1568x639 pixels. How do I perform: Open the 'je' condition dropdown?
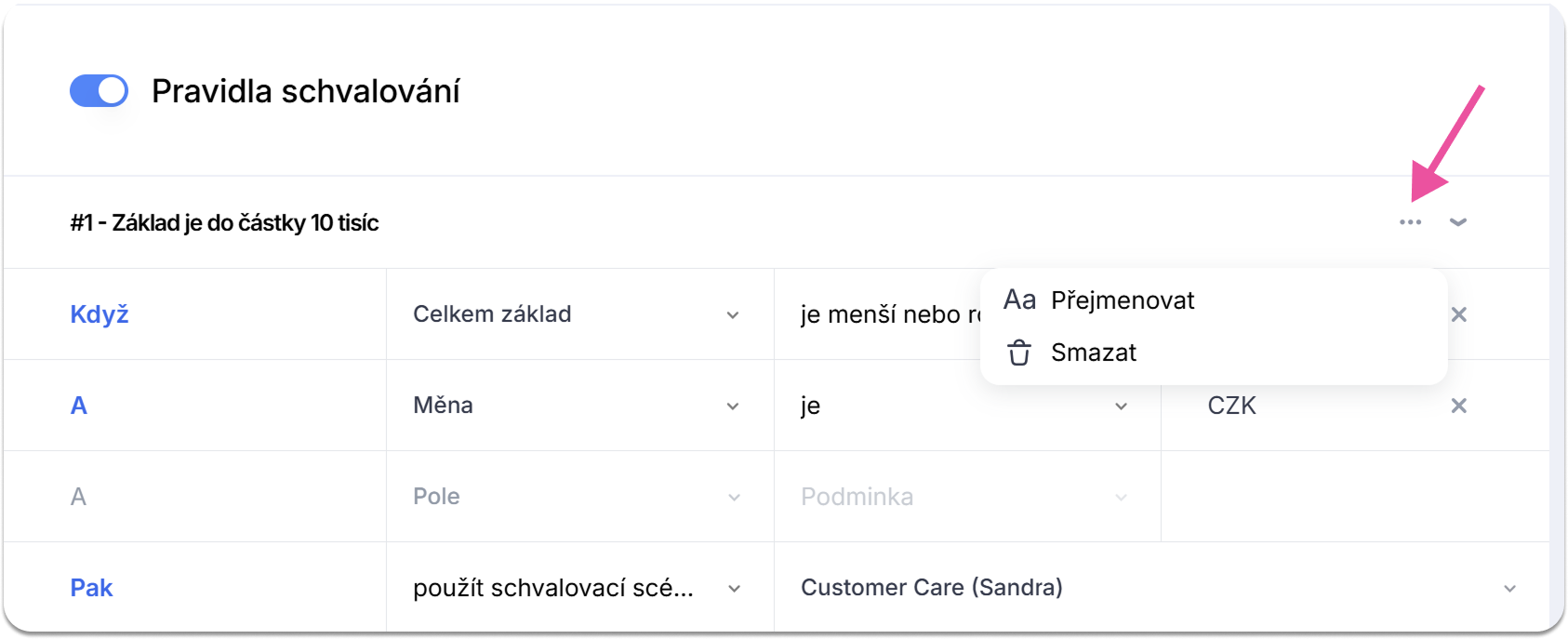tap(966, 406)
